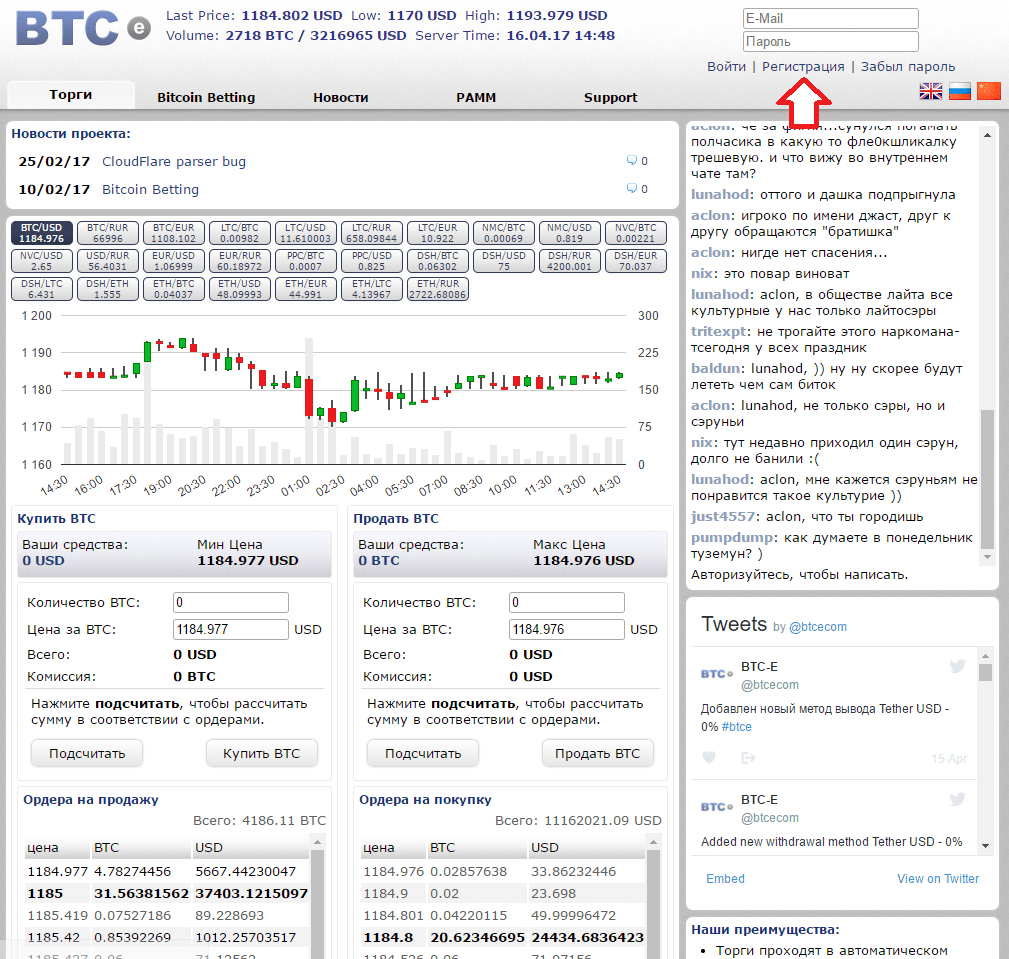The height and width of the screenshot is (959, 1009).
Task: Switch site language to Russian flag
Action: pyautogui.click(x=959, y=91)
